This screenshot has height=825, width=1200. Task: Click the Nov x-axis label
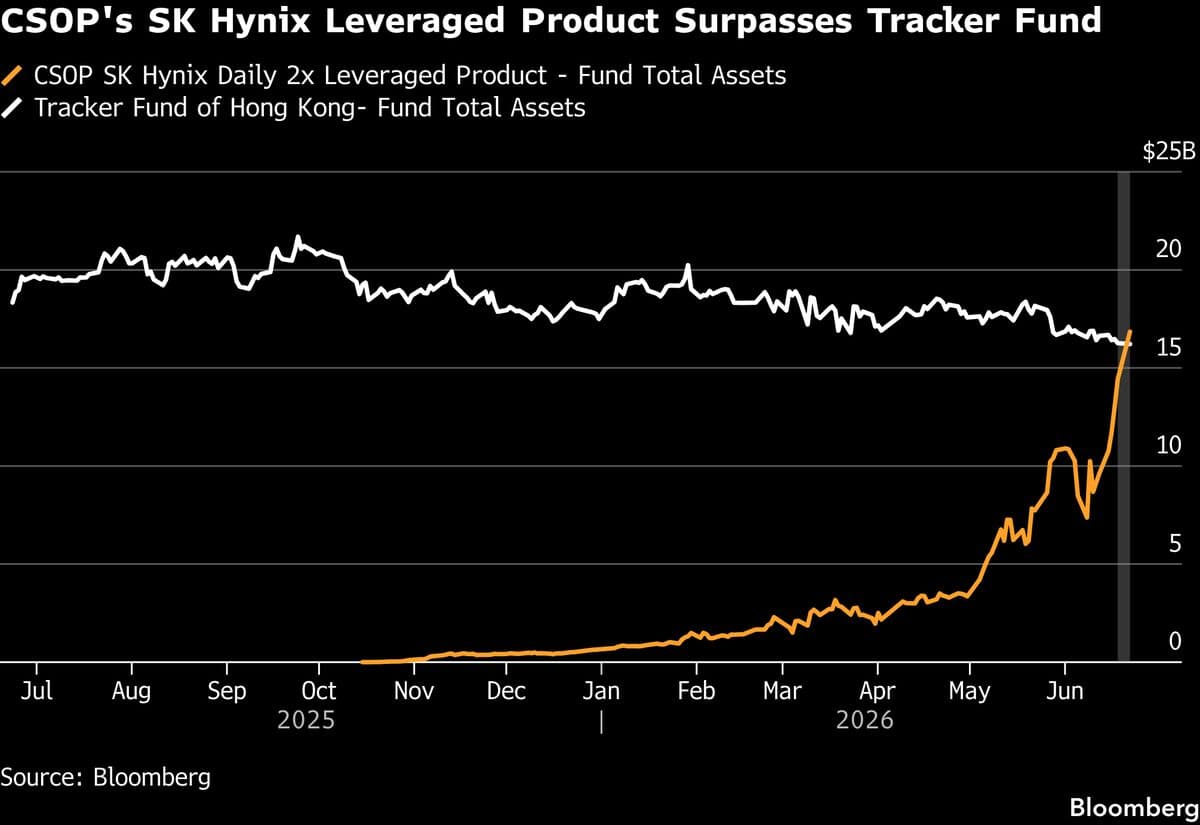click(x=413, y=690)
